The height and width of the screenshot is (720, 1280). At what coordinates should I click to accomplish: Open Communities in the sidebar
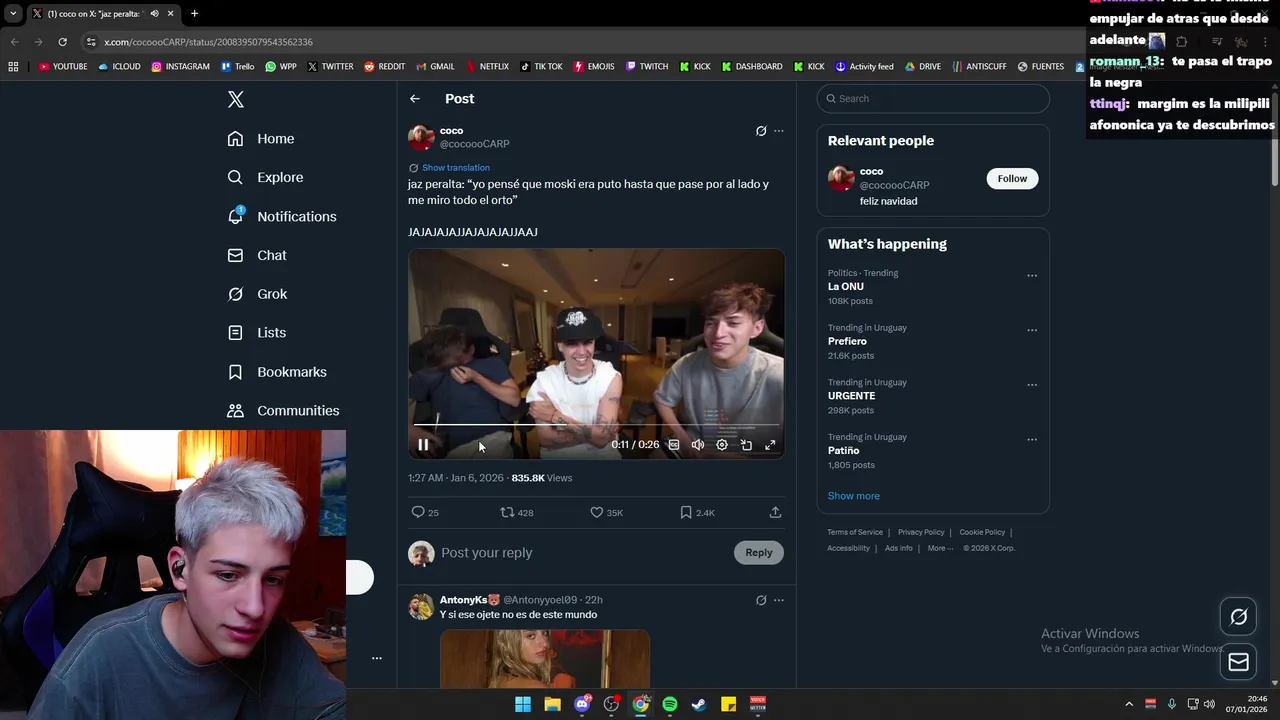click(x=283, y=411)
